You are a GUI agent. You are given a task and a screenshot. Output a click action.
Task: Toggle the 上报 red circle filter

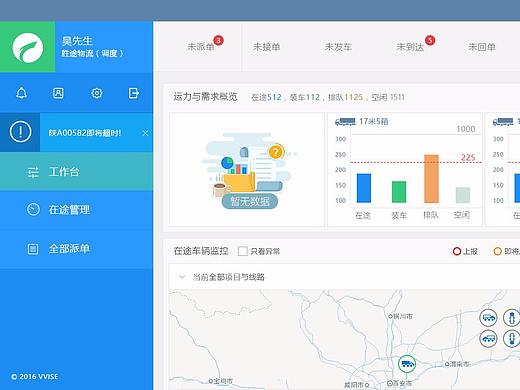[x=457, y=251]
